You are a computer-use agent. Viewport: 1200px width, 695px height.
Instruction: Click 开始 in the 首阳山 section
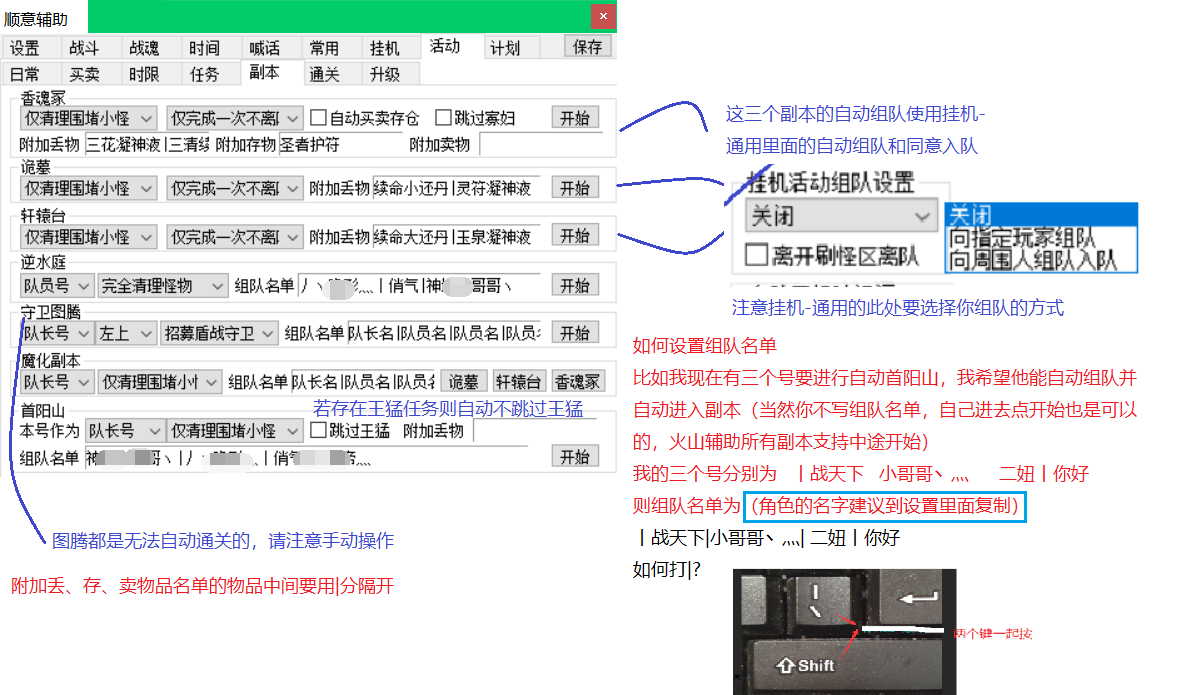(x=575, y=456)
